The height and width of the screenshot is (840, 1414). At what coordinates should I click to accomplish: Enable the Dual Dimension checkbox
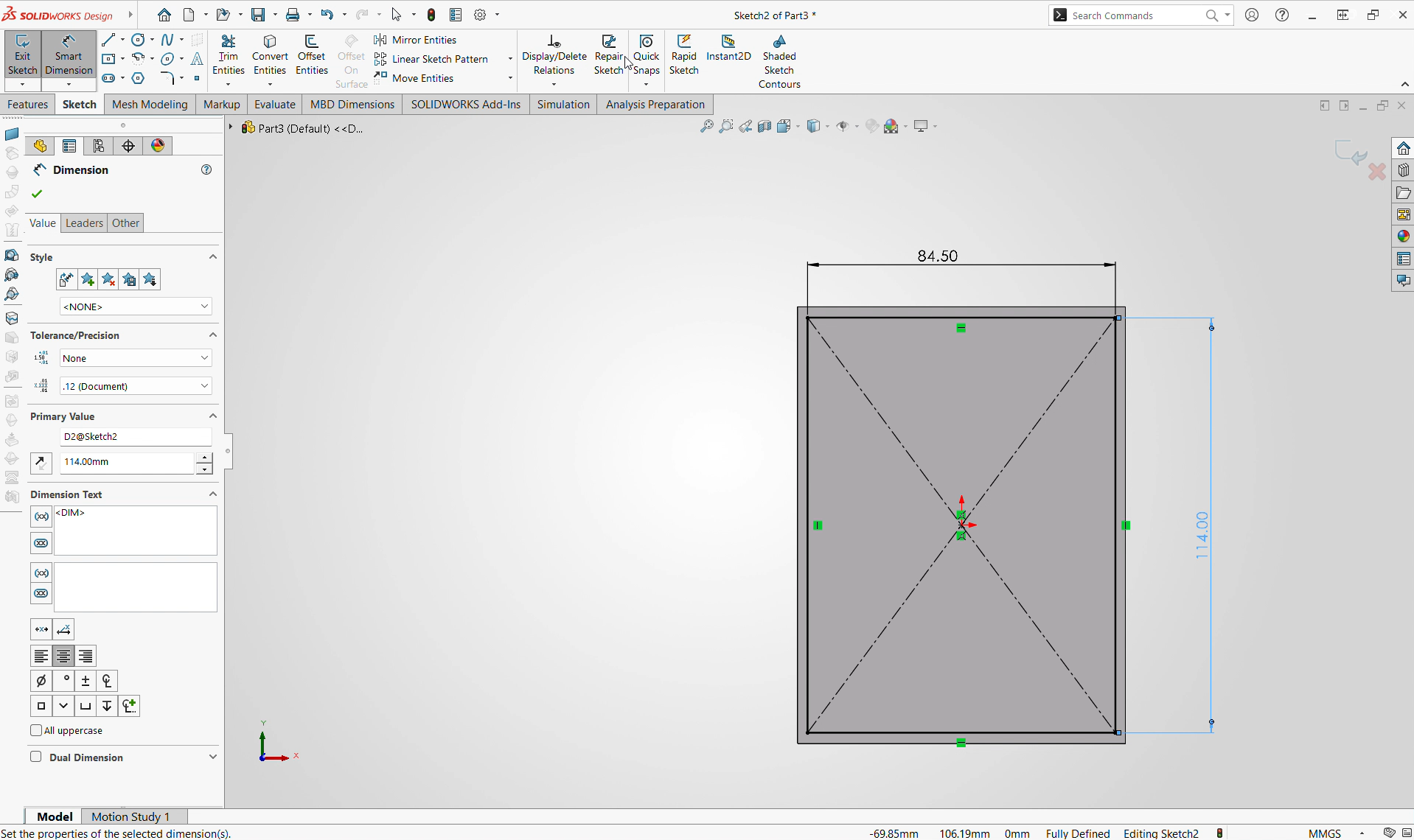point(35,757)
